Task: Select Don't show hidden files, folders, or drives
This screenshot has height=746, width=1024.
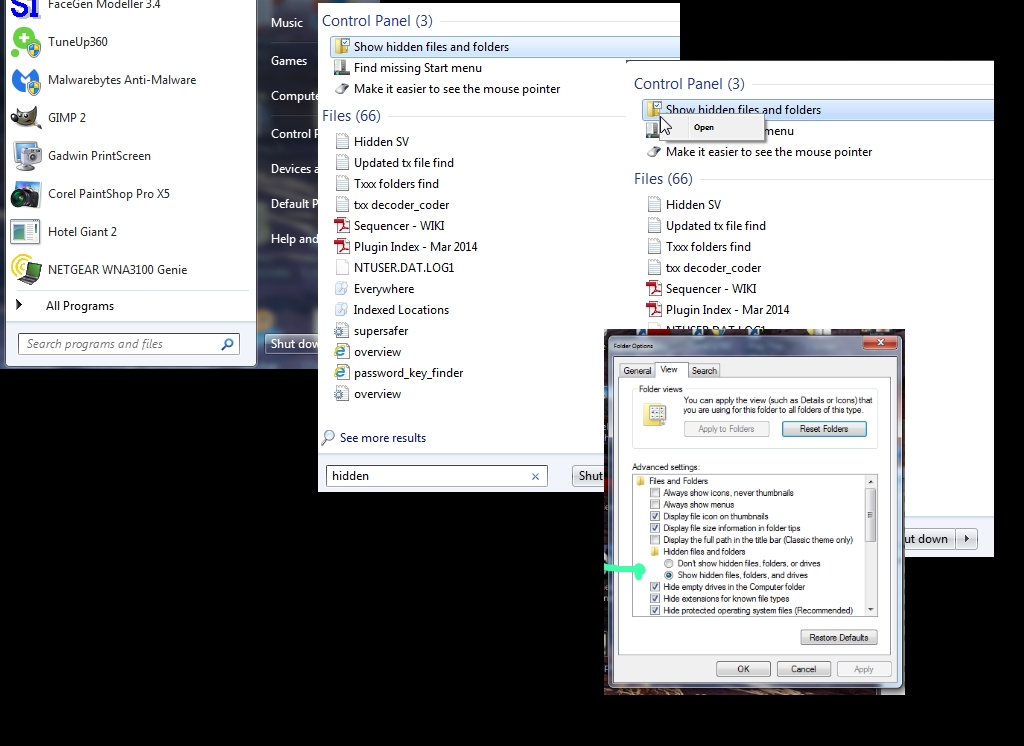Action: [x=669, y=564]
